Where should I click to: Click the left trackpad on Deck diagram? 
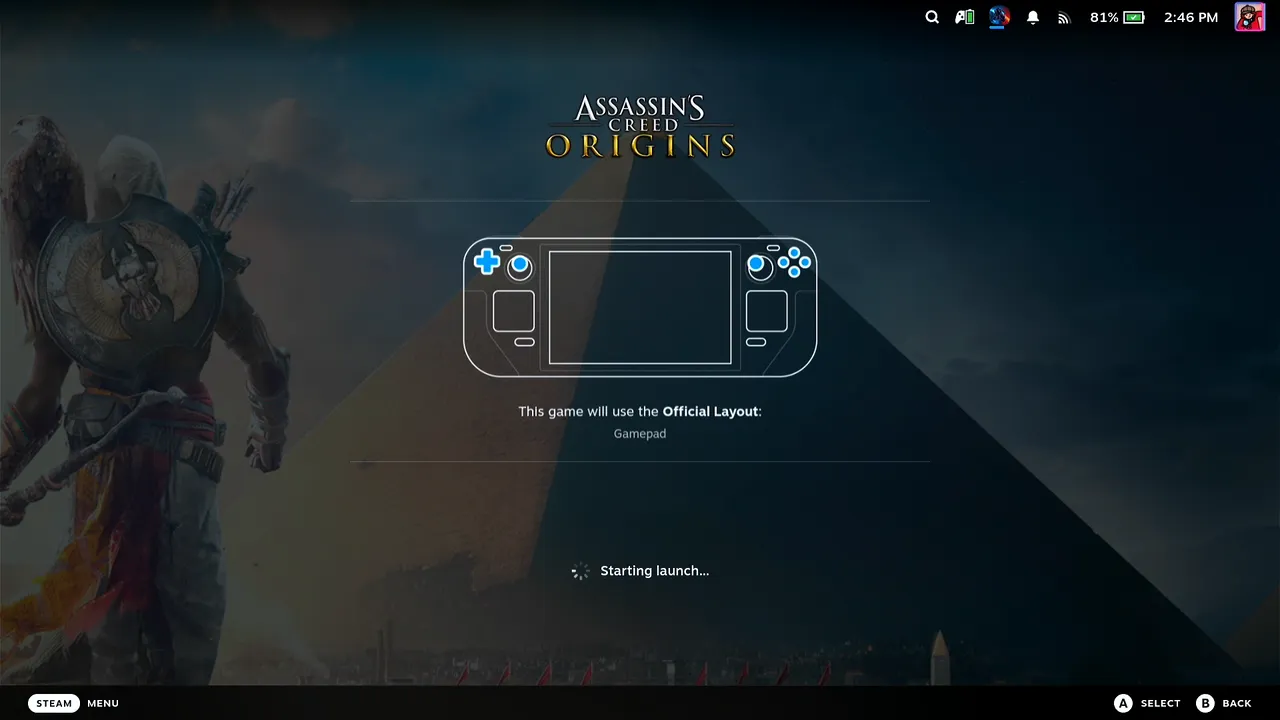(x=513, y=311)
